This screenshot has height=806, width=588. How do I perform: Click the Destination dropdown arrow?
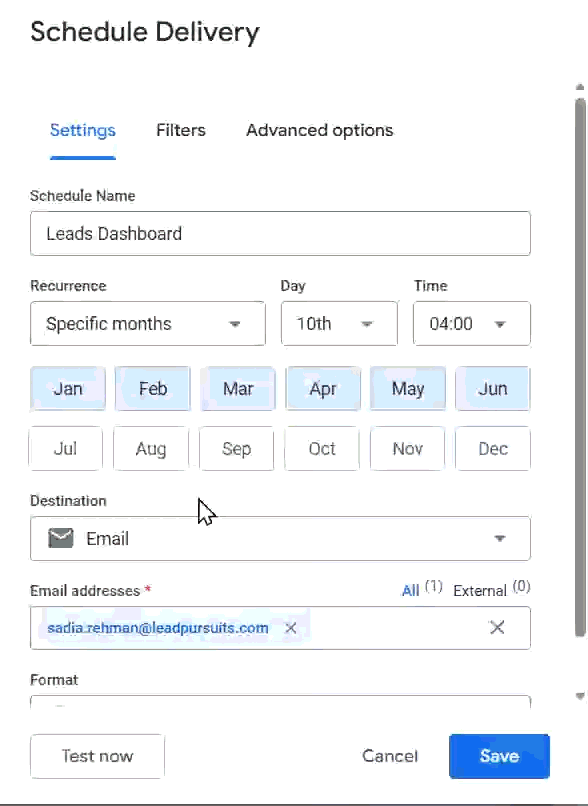pos(500,539)
